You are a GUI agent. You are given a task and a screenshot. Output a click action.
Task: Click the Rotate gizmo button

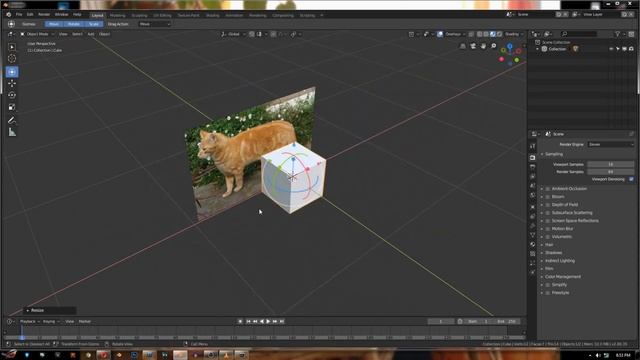click(x=73, y=24)
